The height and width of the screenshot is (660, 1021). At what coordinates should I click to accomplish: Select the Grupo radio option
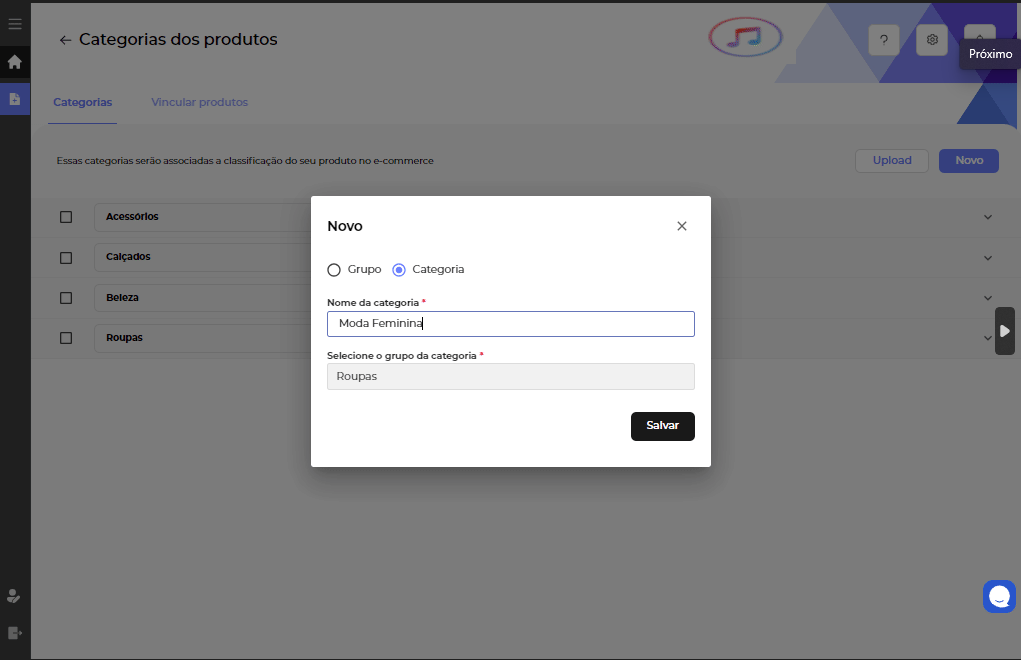click(334, 270)
